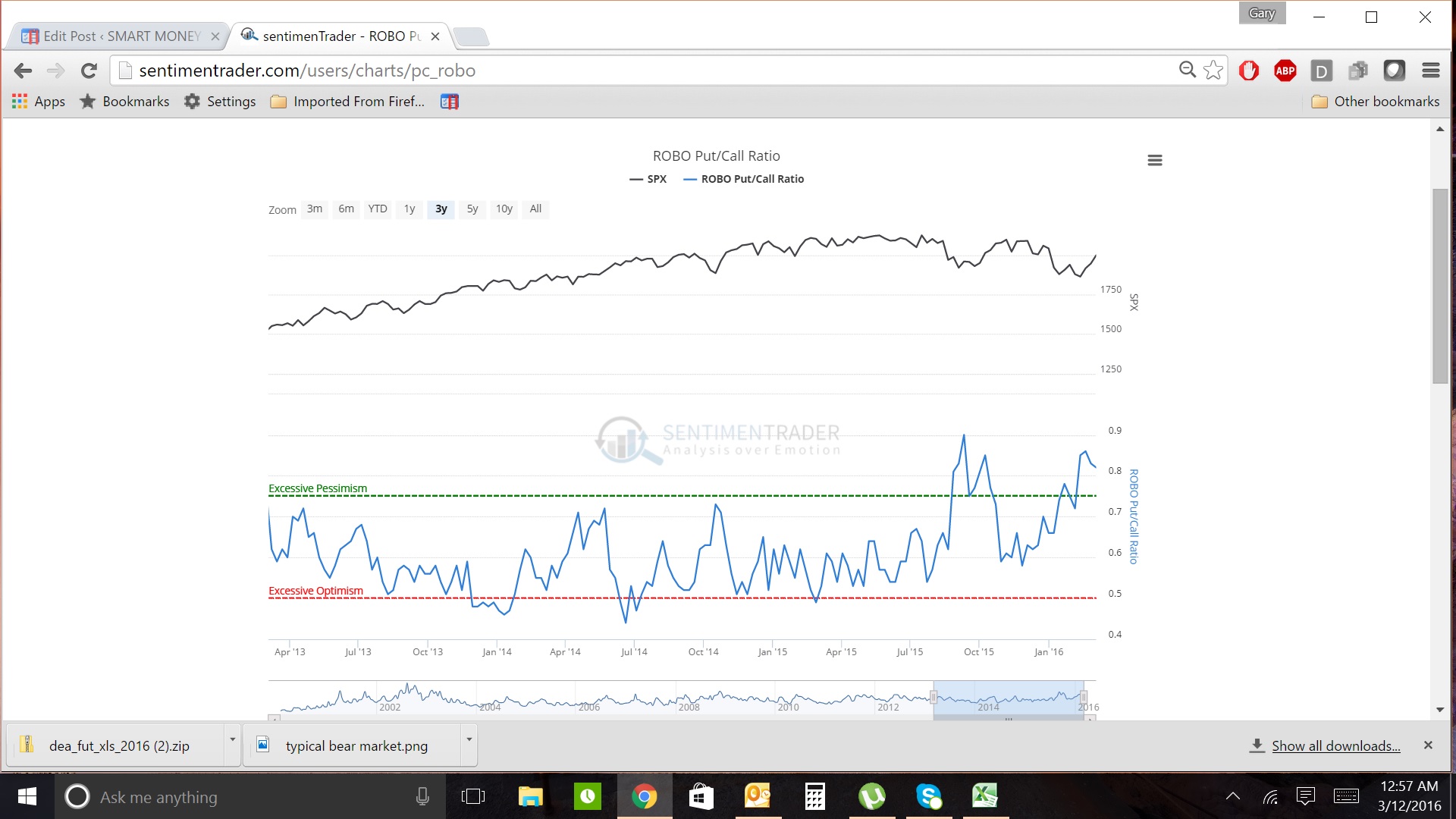Viewport: 1456px width, 819px height.
Task: Click Show all downloads link
Action: point(1335,745)
